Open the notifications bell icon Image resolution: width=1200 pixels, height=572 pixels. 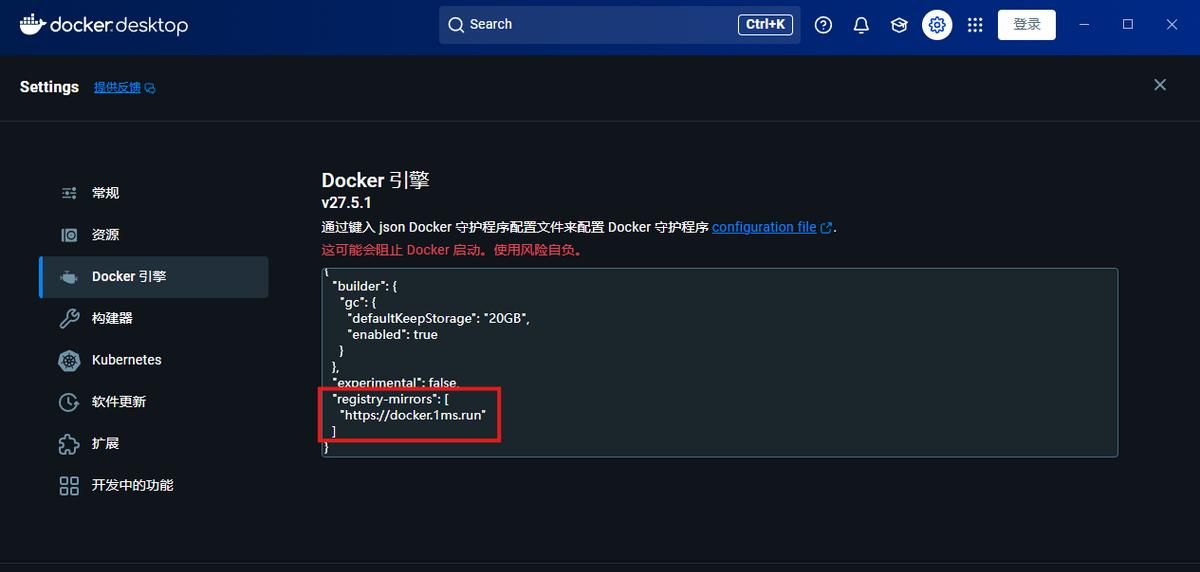click(861, 25)
